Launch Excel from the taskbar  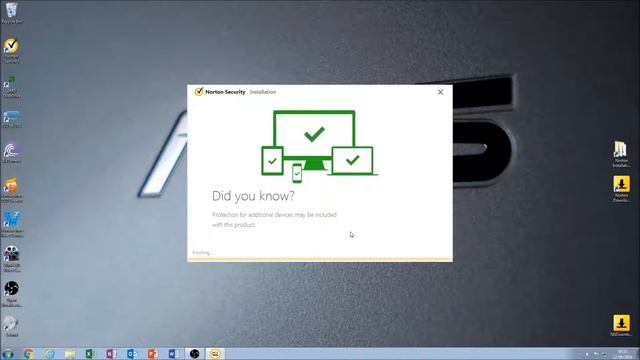[x=91, y=354]
